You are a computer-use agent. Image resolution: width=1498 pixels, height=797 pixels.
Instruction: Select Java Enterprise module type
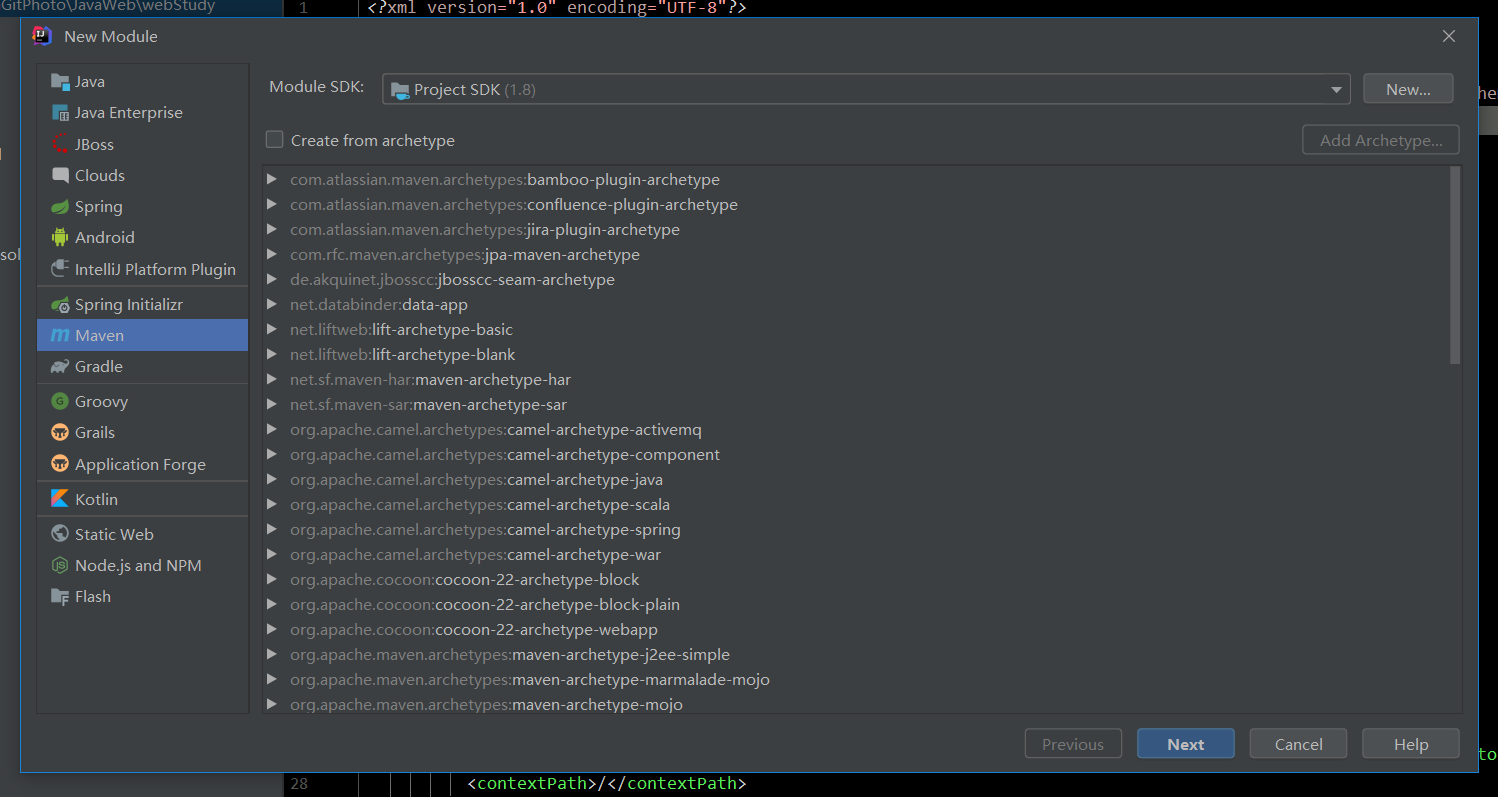point(142,113)
